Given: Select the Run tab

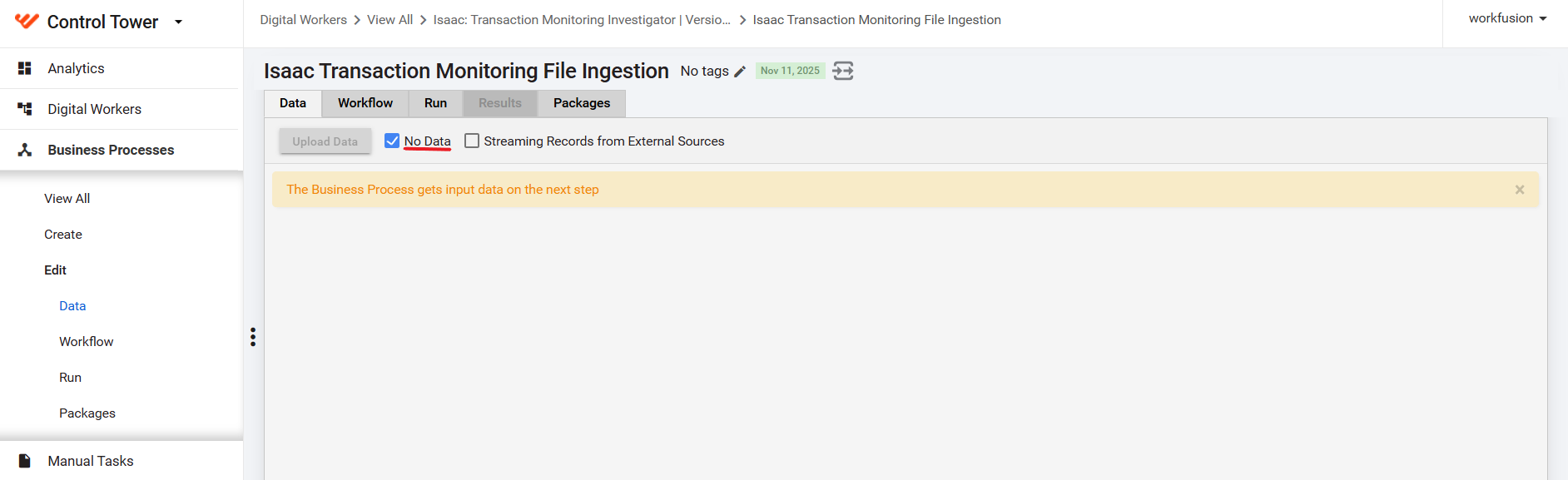Looking at the screenshot, I should pyautogui.click(x=435, y=103).
